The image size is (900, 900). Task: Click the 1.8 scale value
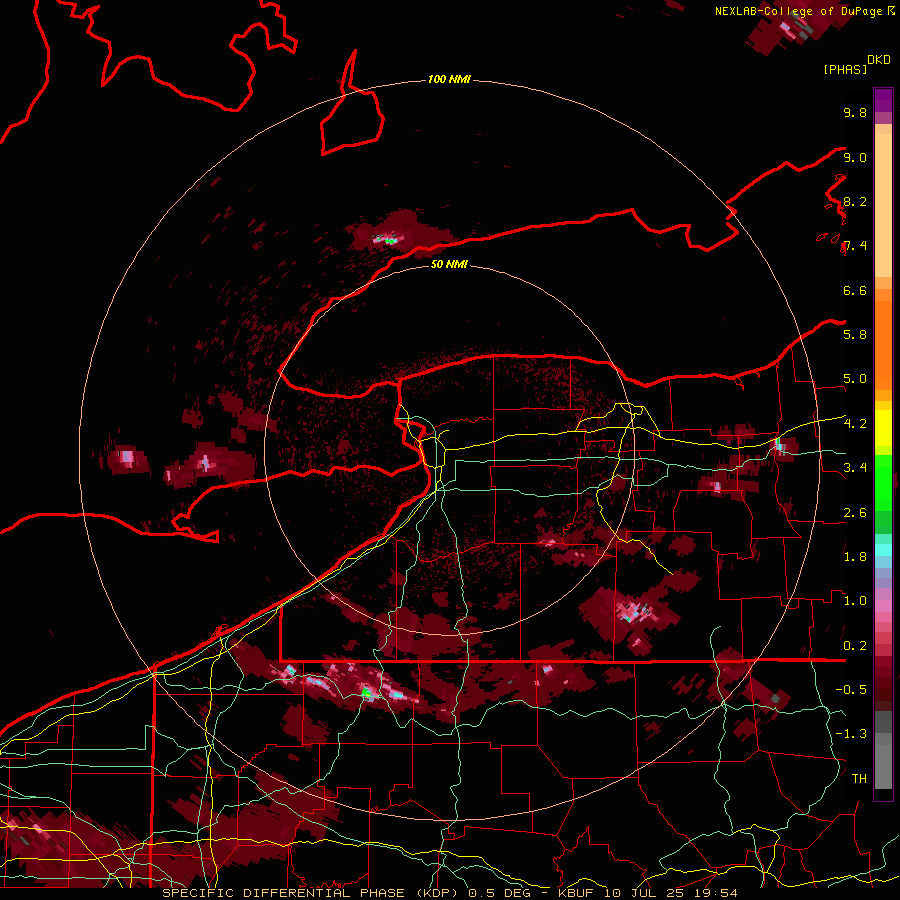click(855, 557)
